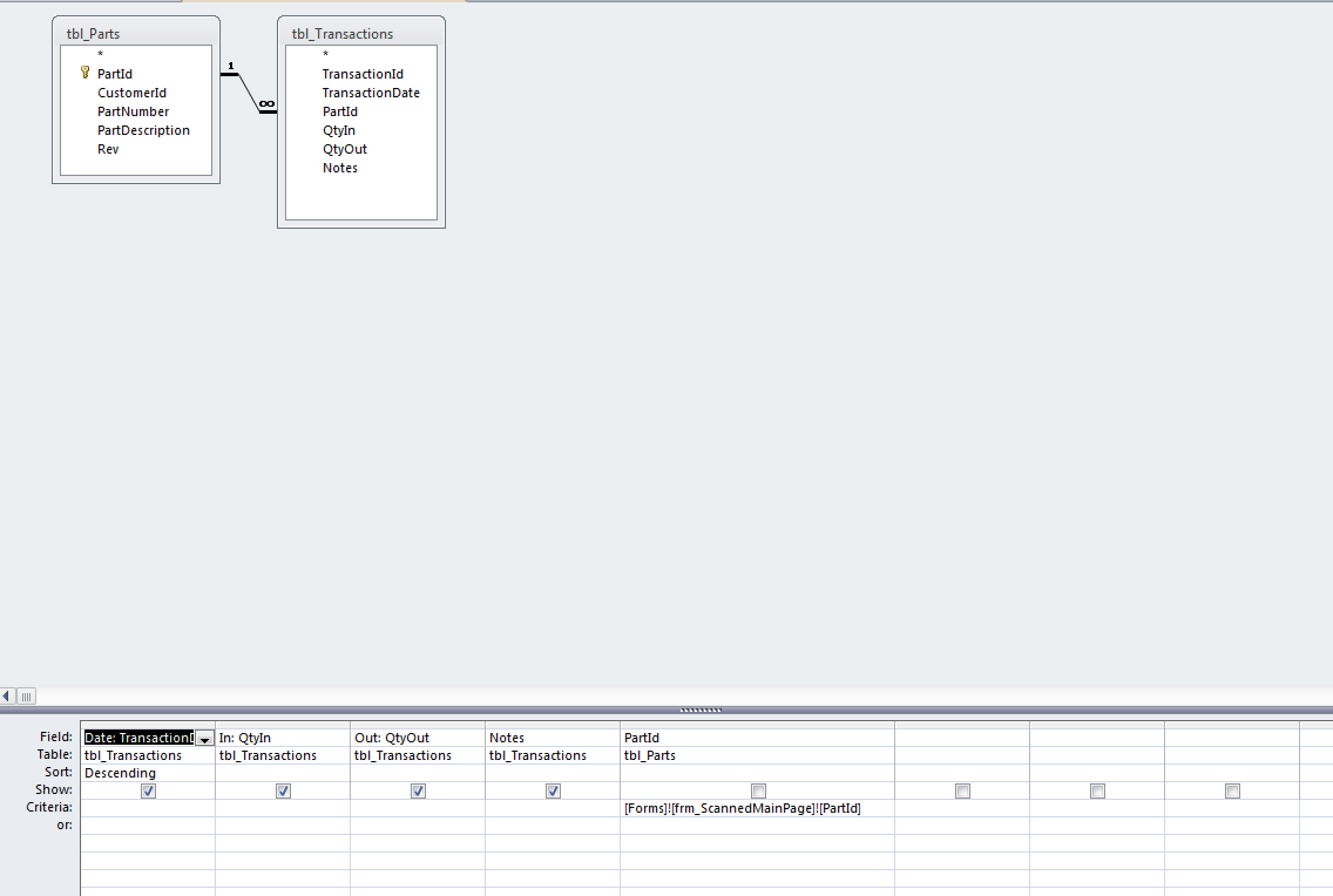
Task: Click the Criteria cell containing frm_ScannedMainPage expression
Action: 742,808
